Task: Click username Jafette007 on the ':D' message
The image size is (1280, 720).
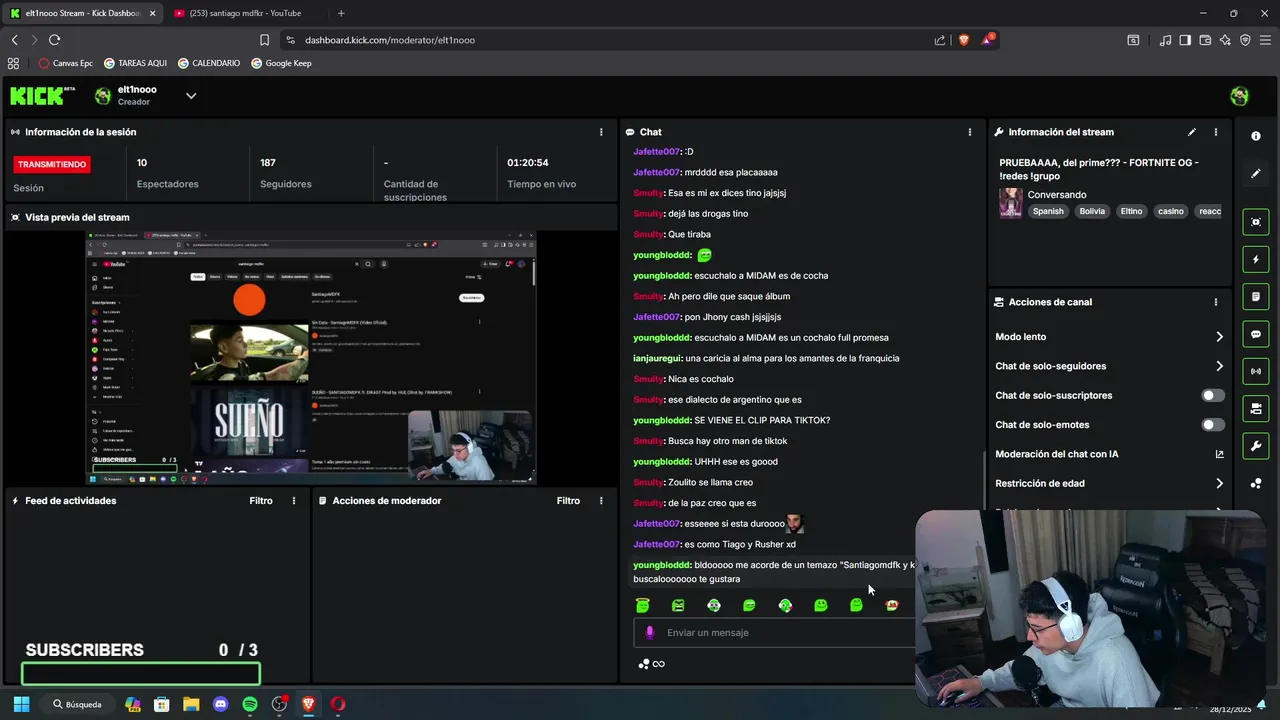Action: pos(656,152)
